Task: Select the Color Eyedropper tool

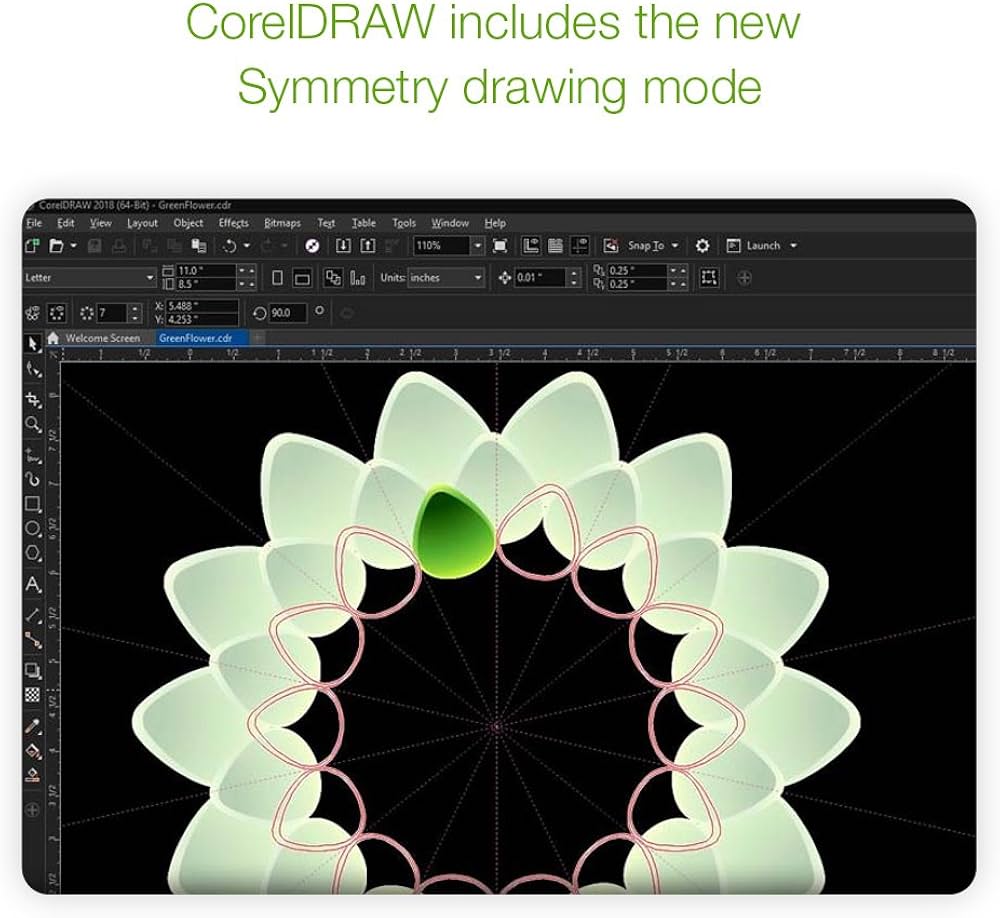Action: (x=33, y=726)
